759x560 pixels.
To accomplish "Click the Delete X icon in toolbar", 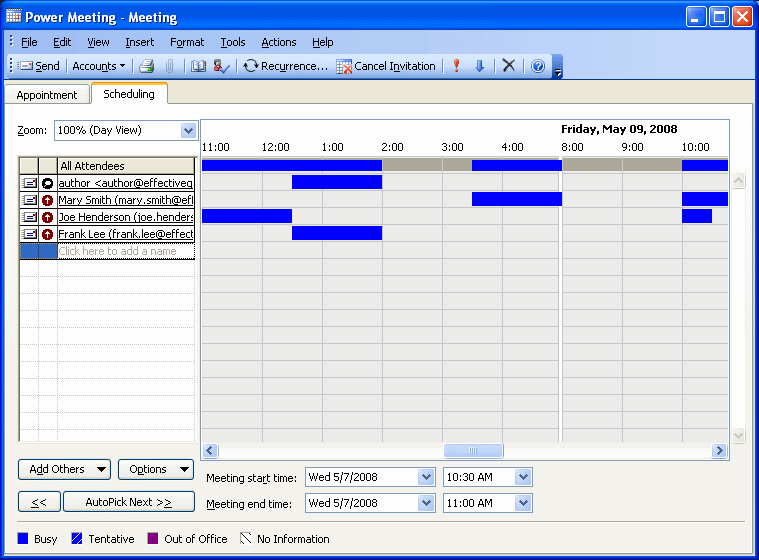I will (509, 65).
